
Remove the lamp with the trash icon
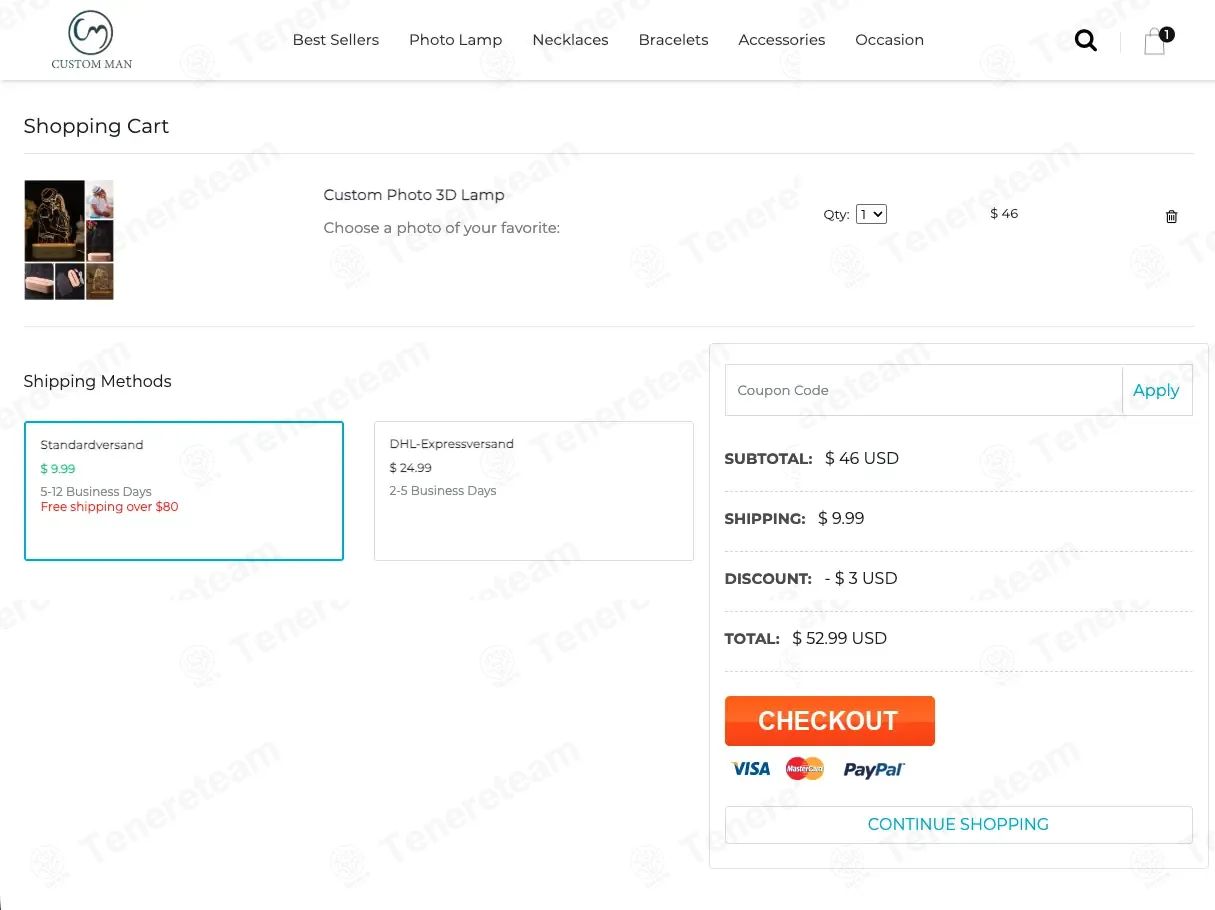point(1172,217)
